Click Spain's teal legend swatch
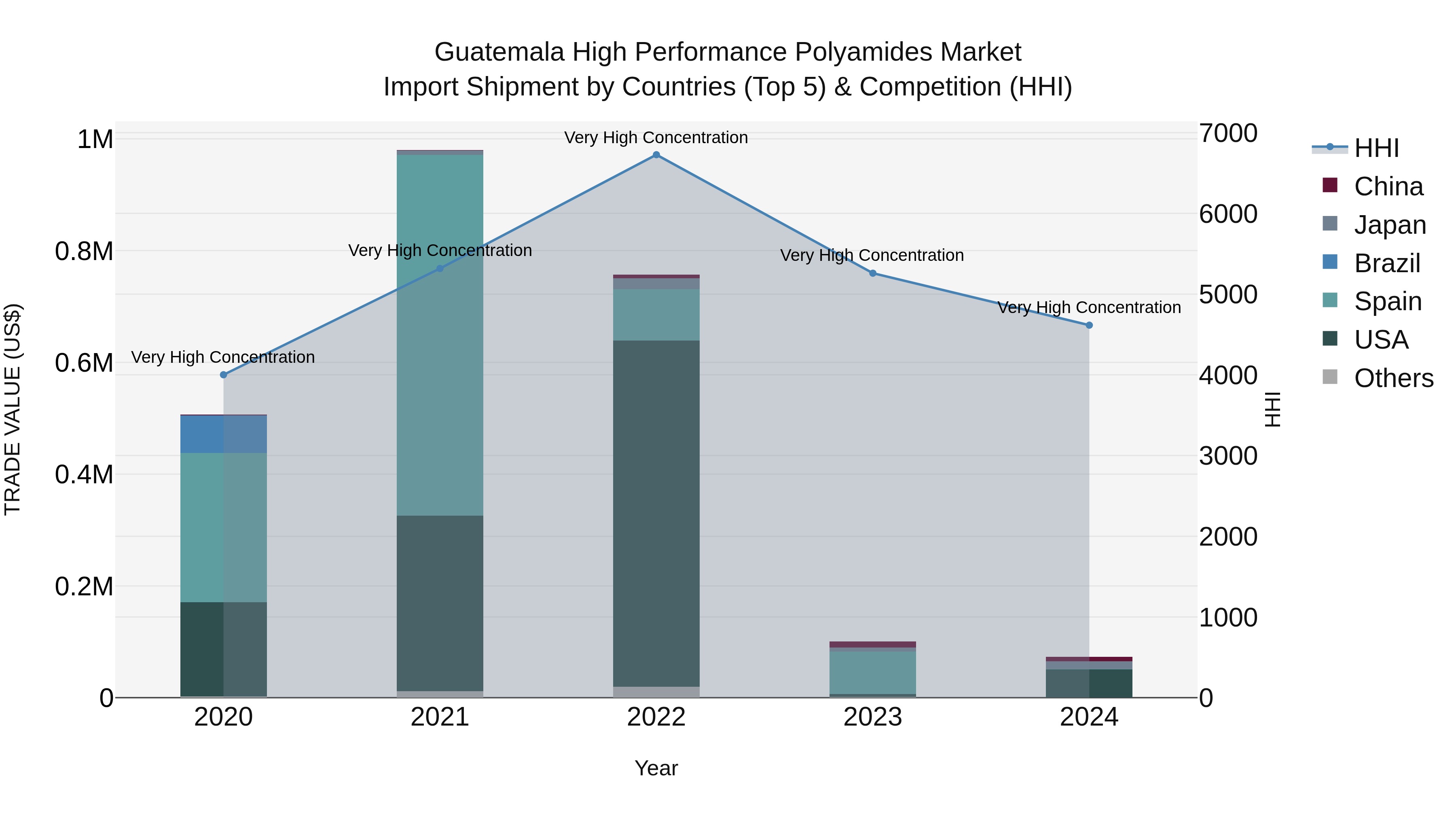 pyautogui.click(x=1330, y=300)
